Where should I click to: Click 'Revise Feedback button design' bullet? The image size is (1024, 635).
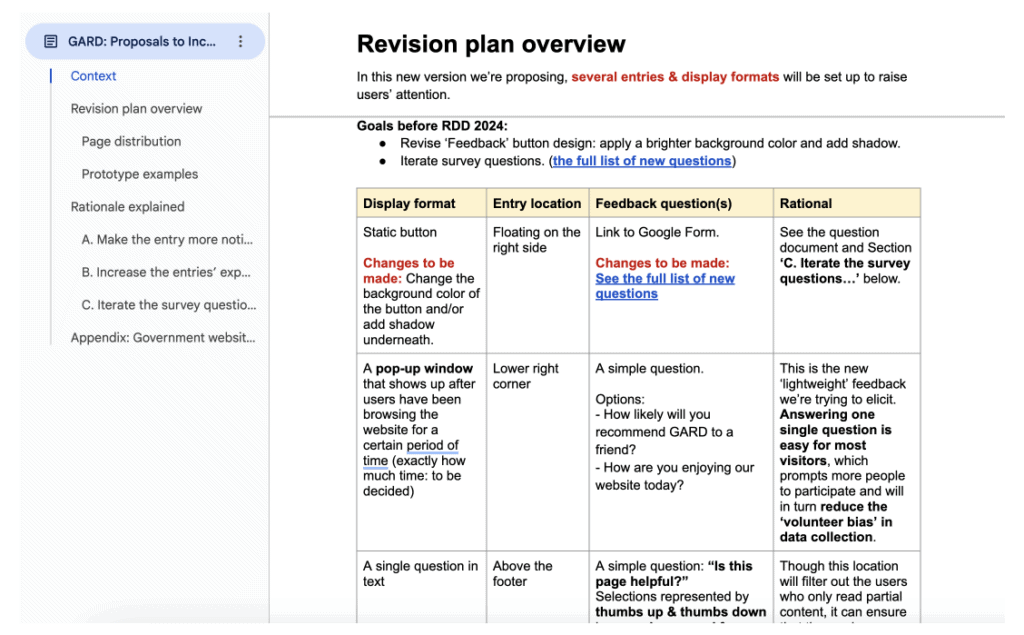click(650, 143)
